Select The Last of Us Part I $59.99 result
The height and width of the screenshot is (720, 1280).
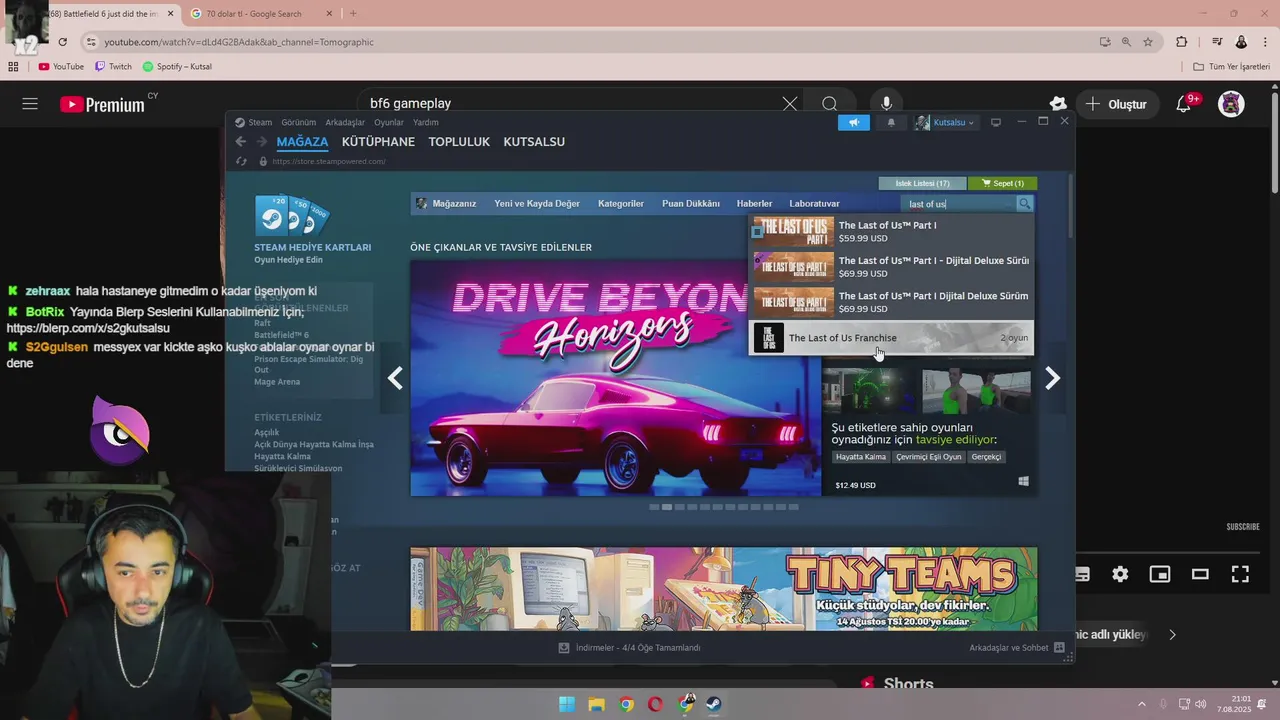pyautogui.click(x=892, y=232)
